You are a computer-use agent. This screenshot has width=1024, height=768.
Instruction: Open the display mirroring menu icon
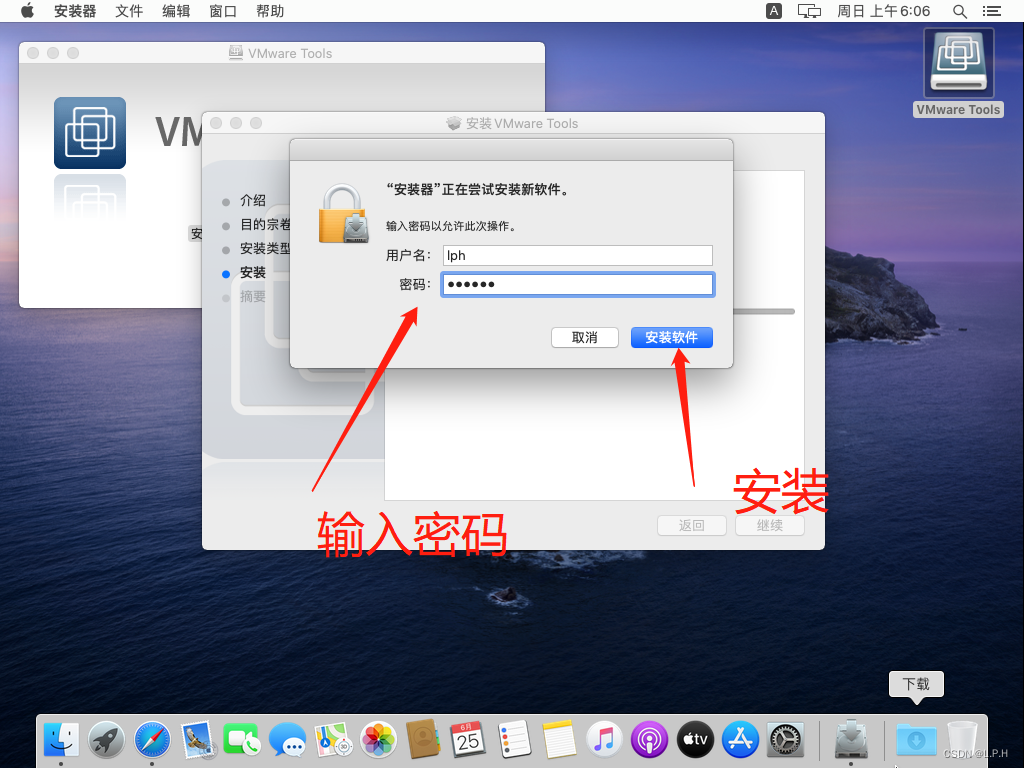[809, 11]
